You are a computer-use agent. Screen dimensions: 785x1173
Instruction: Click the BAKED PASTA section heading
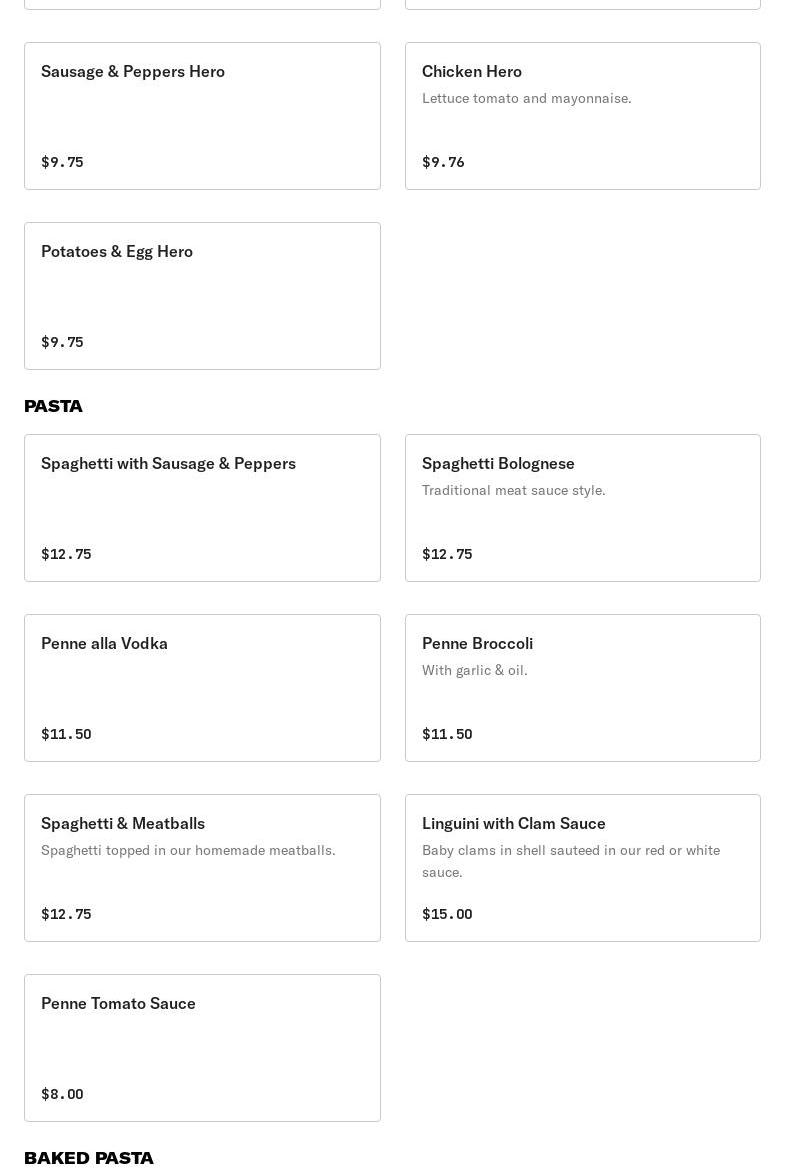[x=89, y=1158]
